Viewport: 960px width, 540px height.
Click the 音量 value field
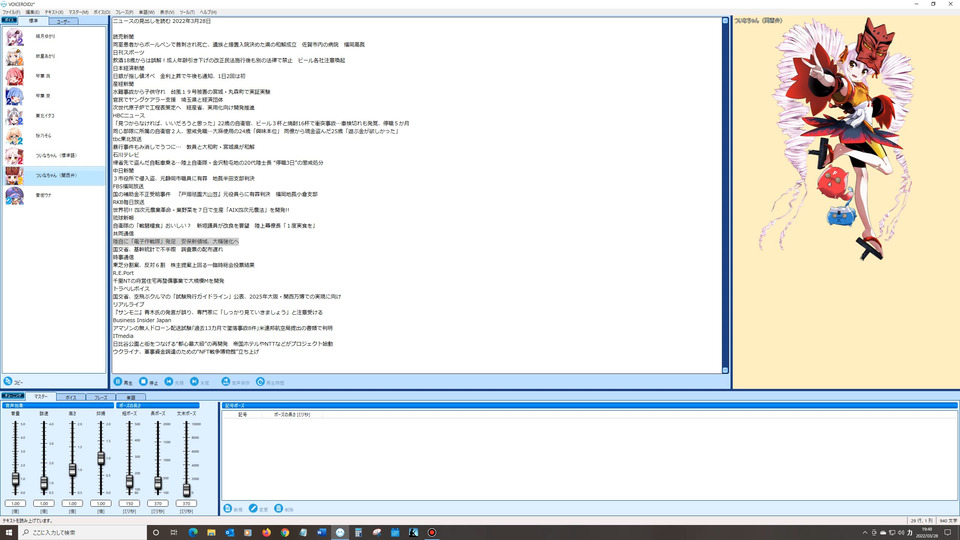pyautogui.click(x=15, y=503)
